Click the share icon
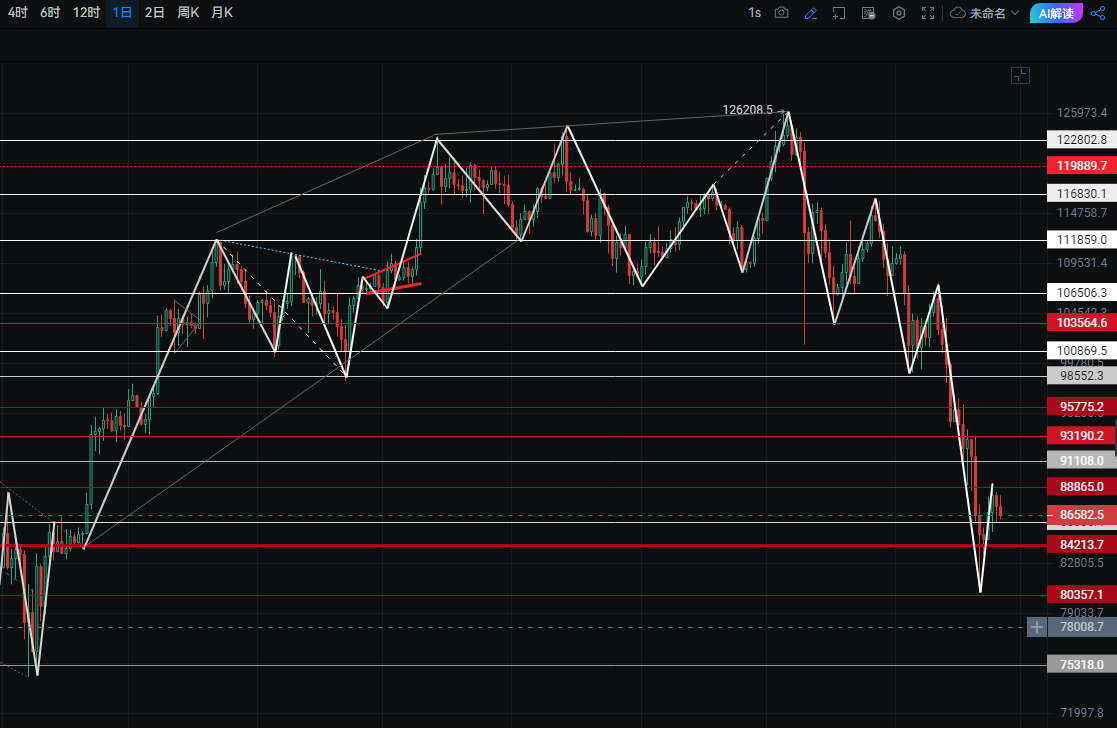Image resolution: width=1117 pixels, height=731 pixels. 1098,13
